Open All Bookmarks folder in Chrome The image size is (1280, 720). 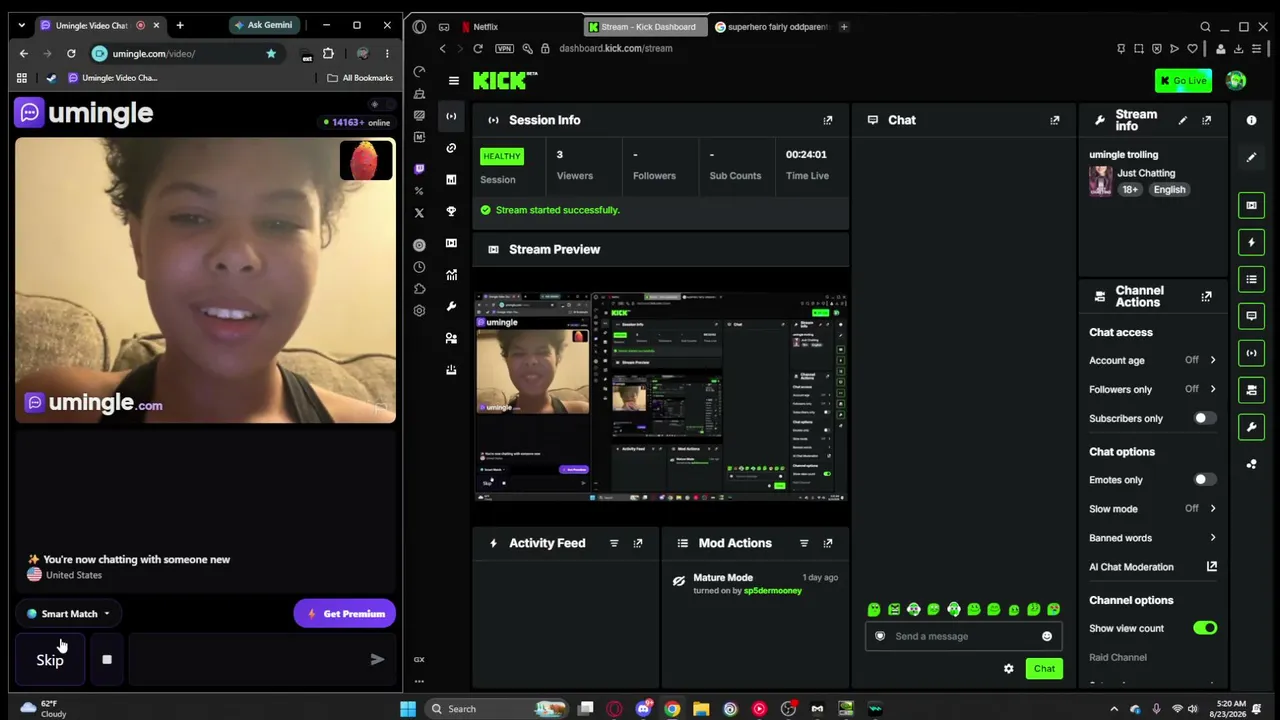(x=360, y=78)
